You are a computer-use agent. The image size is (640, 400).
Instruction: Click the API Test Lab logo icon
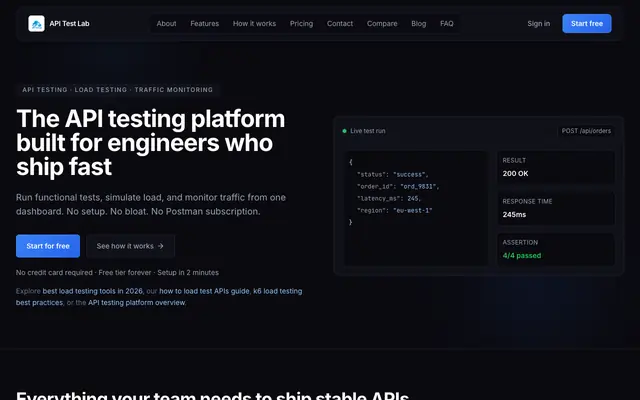[x=36, y=24]
